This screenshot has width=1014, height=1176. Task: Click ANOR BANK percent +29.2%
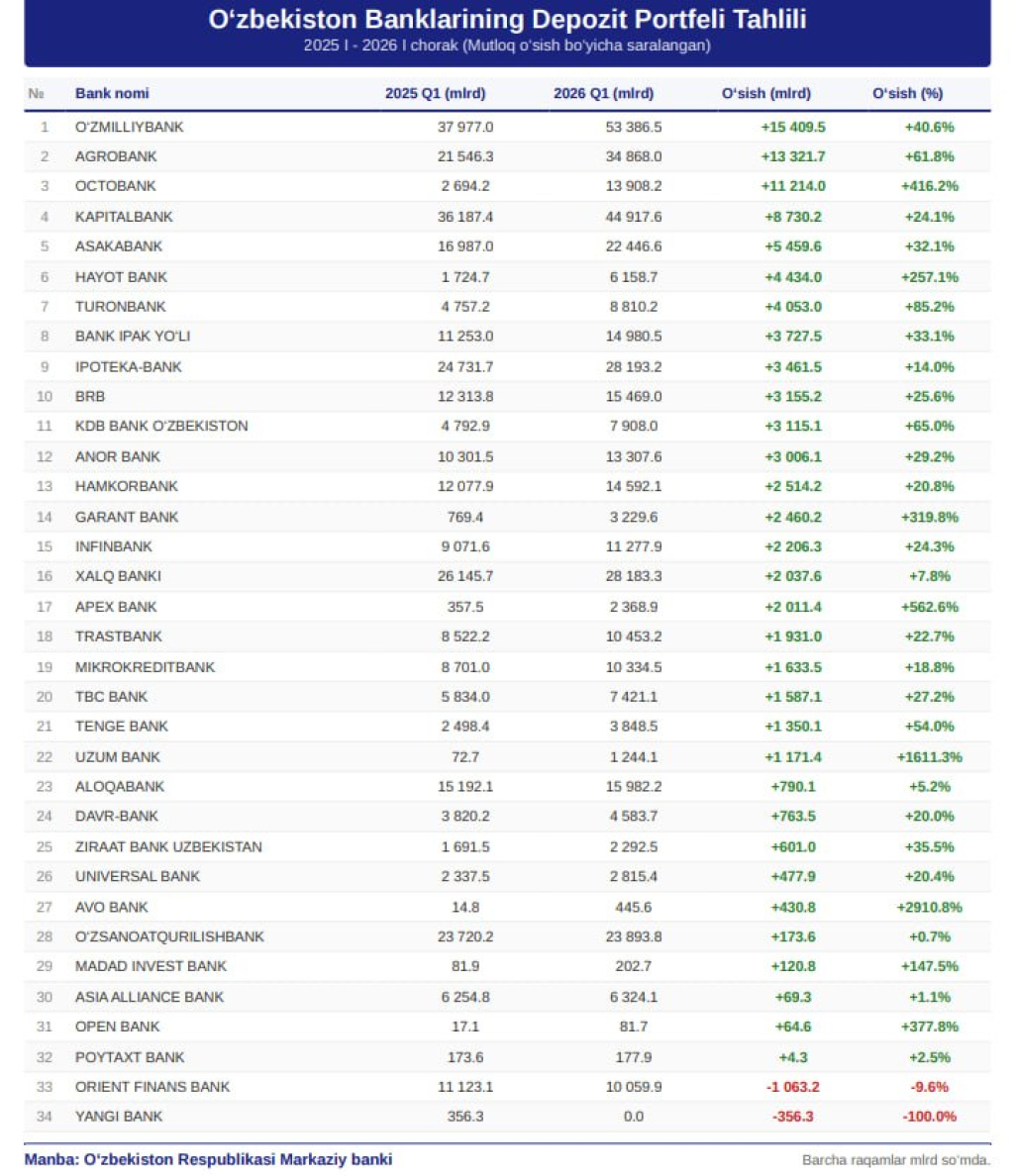[929, 456]
